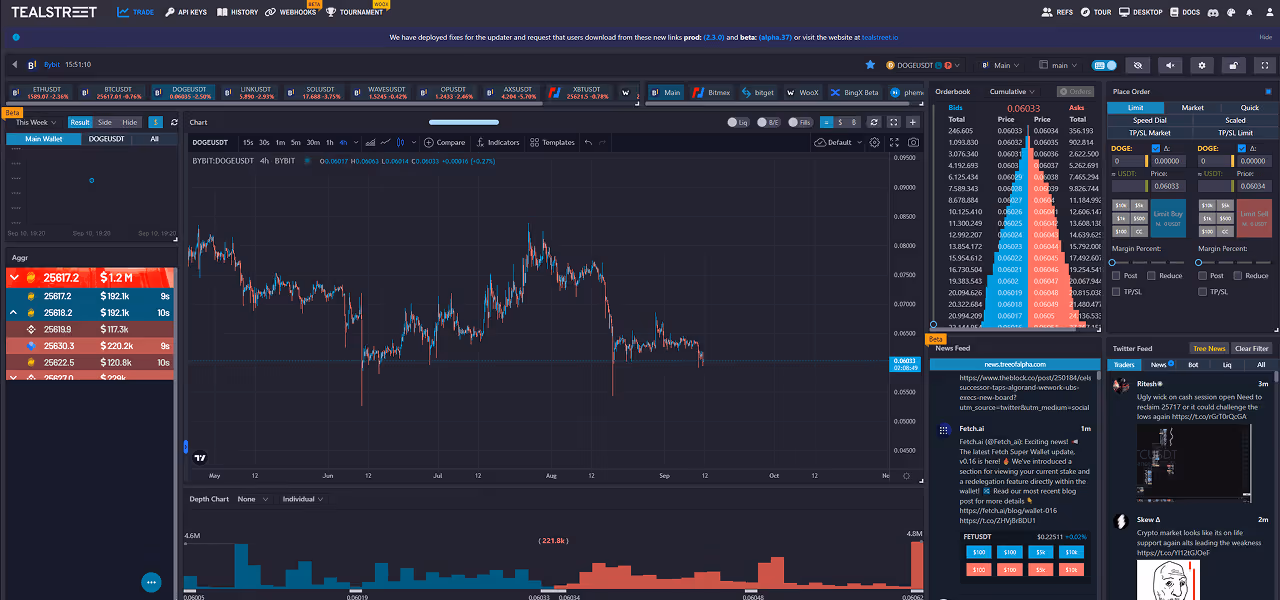Open the round three-dots menu button
The width and height of the screenshot is (1280, 600).
point(152,581)
